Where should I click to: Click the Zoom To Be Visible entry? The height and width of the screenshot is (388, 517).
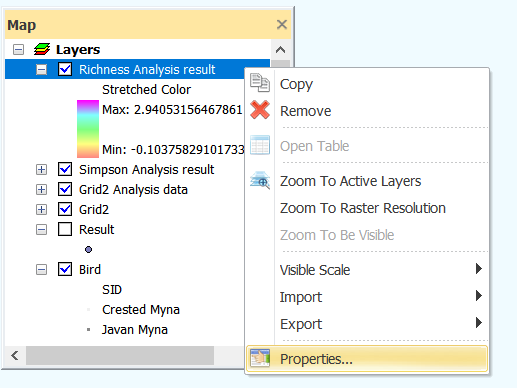367,235
